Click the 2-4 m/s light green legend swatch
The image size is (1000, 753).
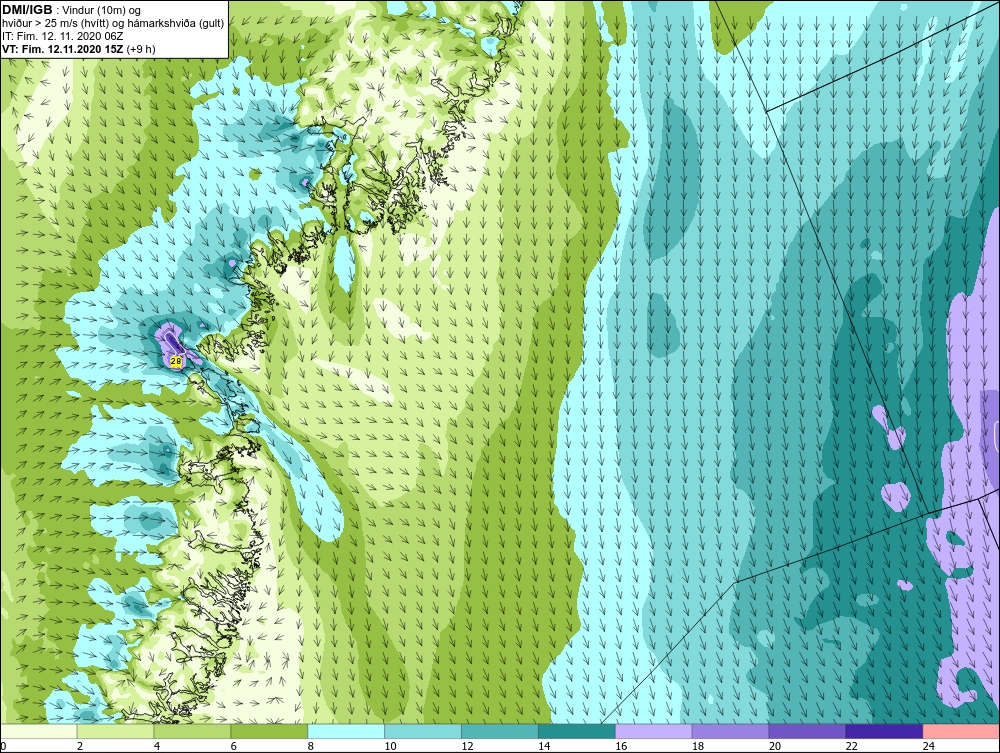(x=115, y=731)
